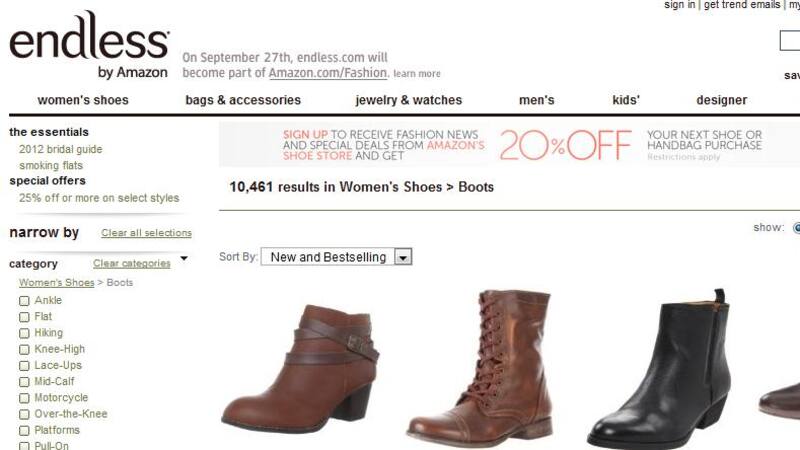
Task: Click Clear all selections link
Action: (x=146, y=233)
